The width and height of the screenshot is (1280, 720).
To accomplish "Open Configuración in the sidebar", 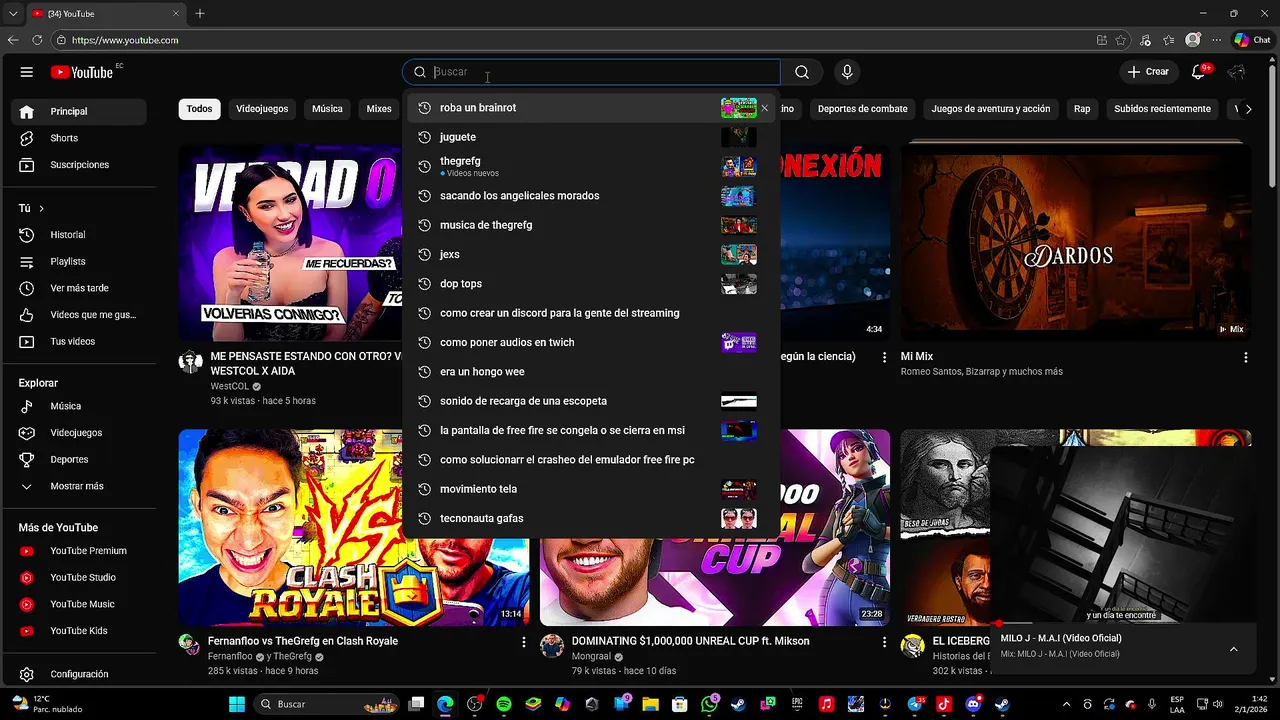I will tap(78, 674).
